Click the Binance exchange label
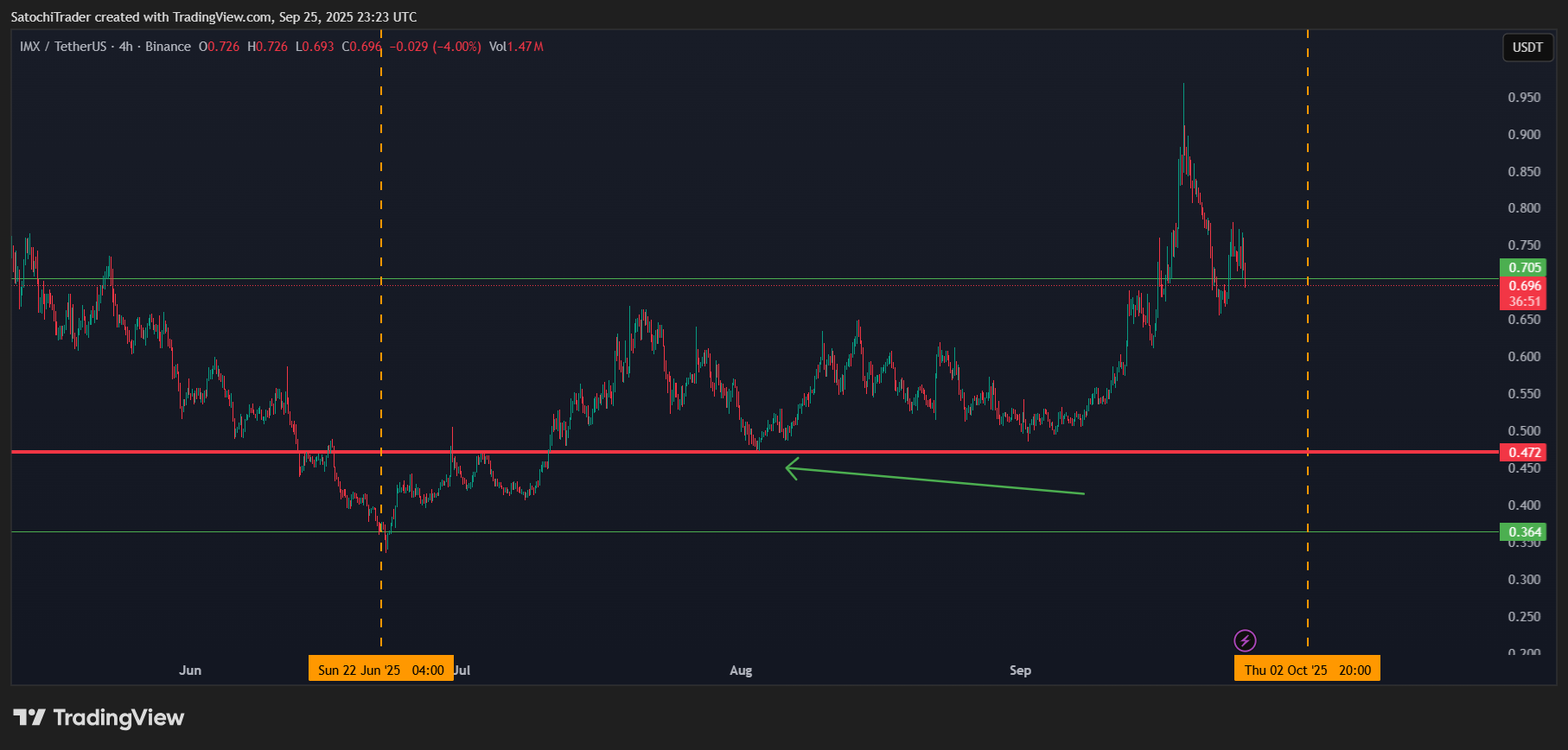 [x=168, y=47]
